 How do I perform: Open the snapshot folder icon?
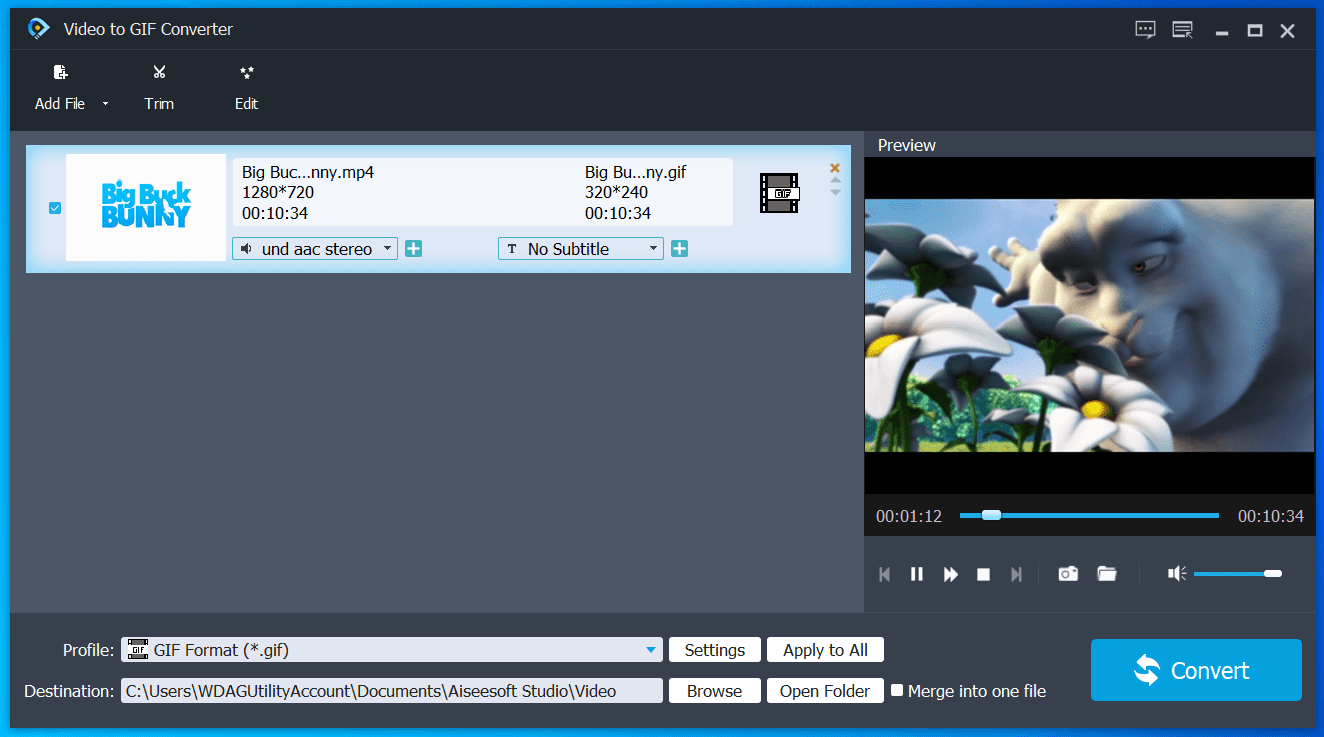pyautogui.click(x=1106, y=574)
